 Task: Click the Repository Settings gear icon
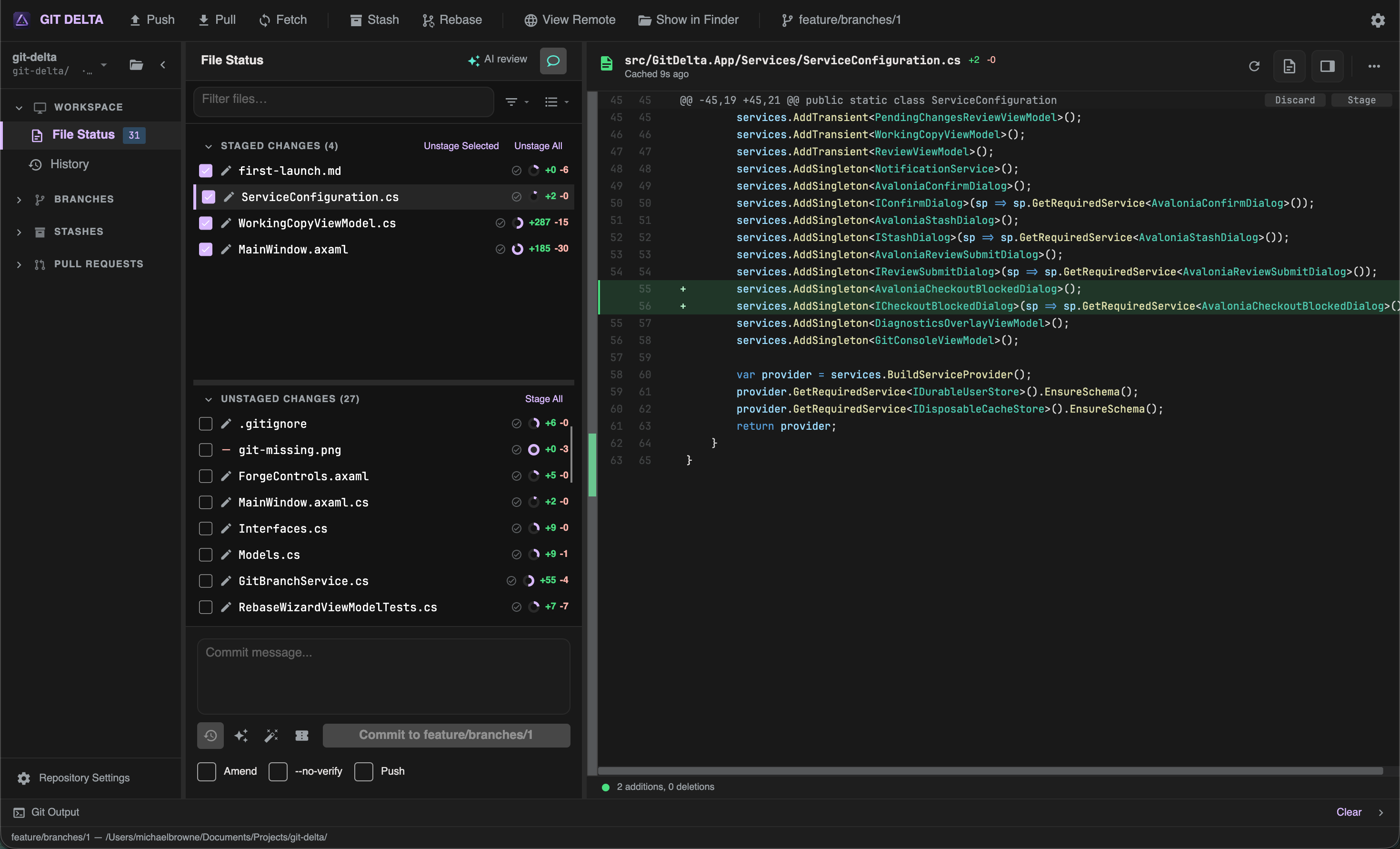coord(23,778)
